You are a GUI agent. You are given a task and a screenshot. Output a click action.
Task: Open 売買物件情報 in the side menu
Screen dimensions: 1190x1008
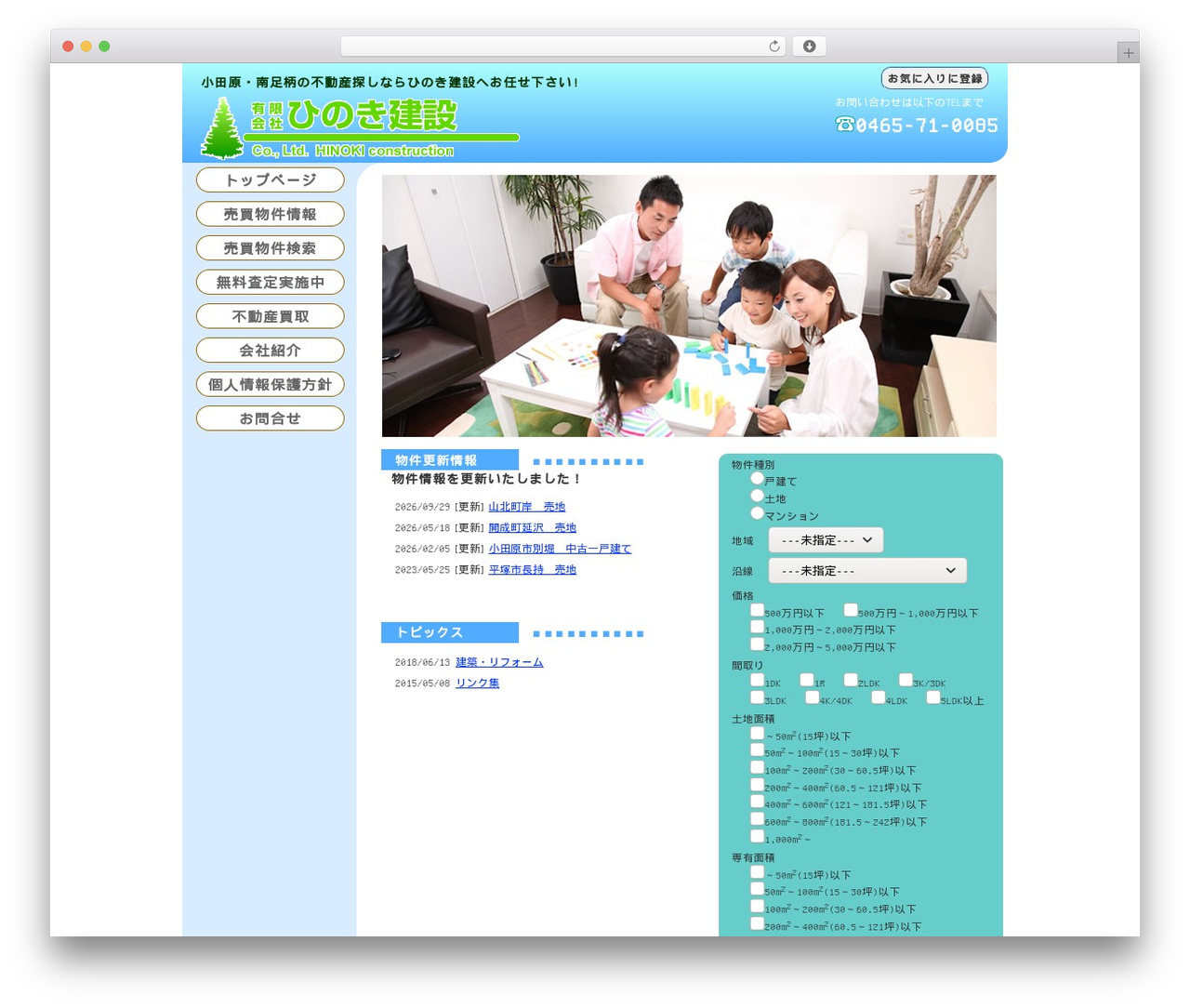pos(271,214)
